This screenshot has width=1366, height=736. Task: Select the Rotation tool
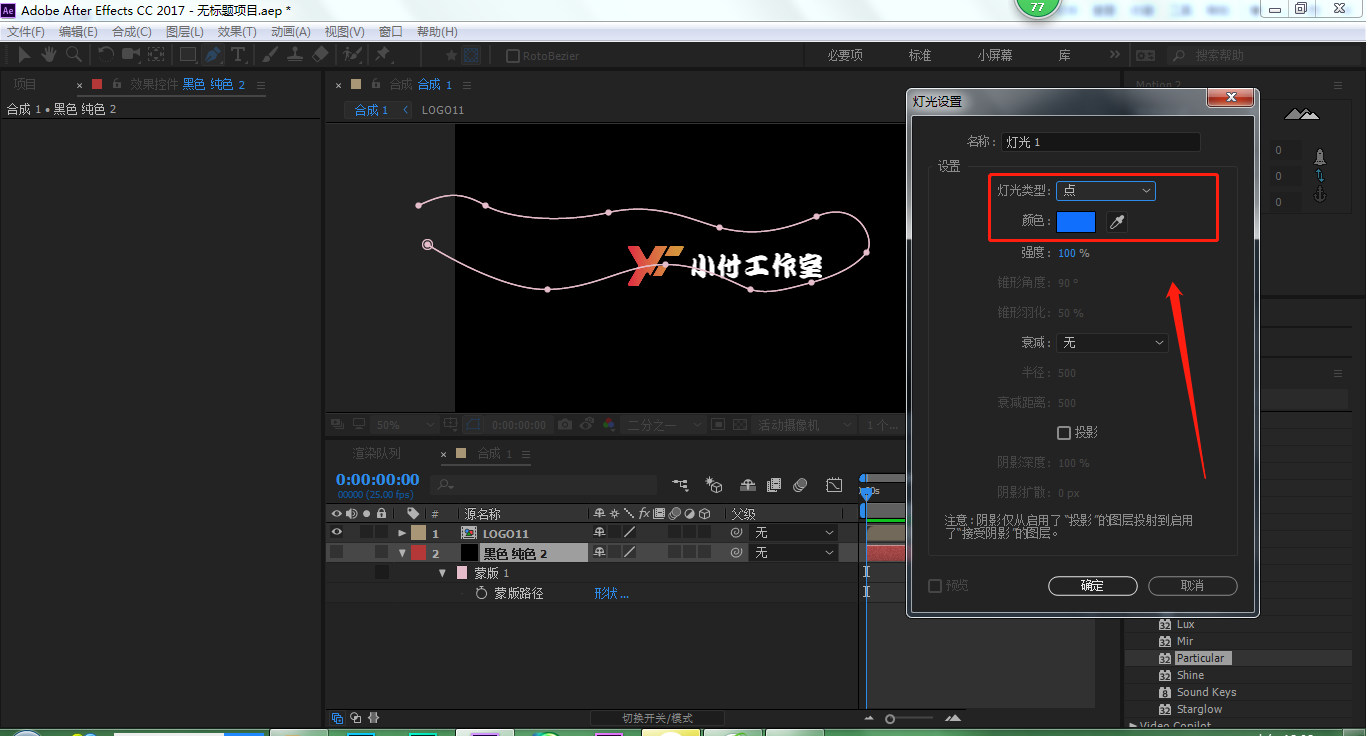106,55
